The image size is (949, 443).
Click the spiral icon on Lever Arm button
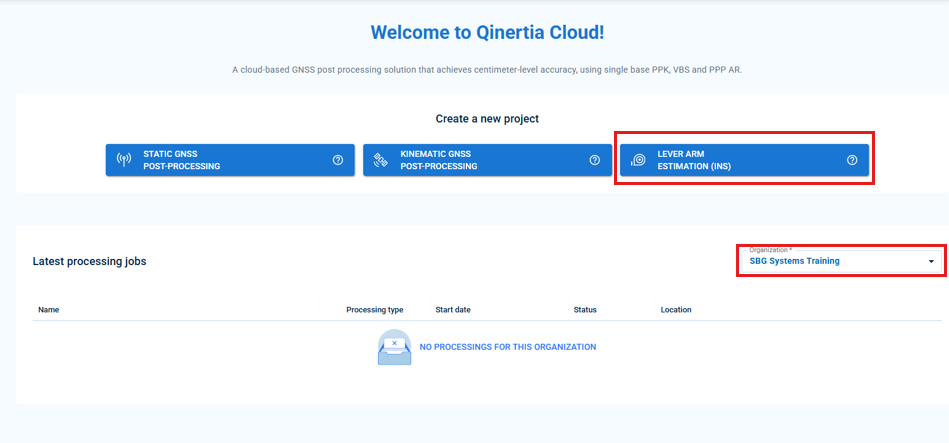[x=638, y=160]
